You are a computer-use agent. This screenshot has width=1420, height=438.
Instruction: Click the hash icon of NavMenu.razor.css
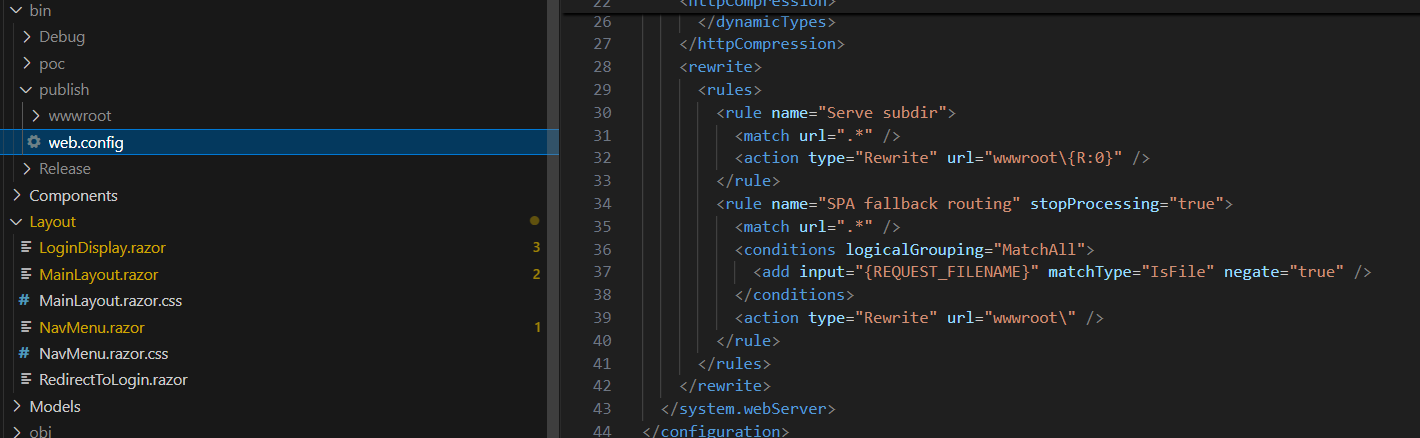point(24,353)
